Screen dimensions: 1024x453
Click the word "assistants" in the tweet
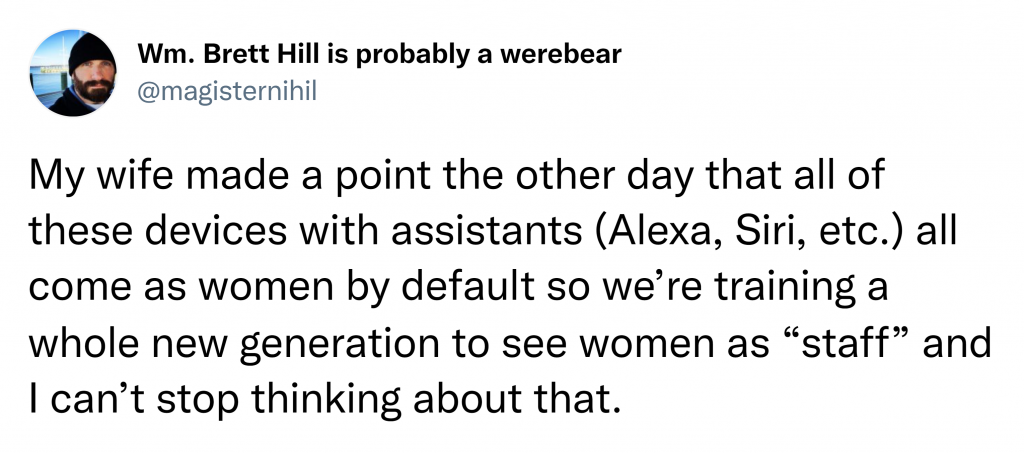coord(487,232)
